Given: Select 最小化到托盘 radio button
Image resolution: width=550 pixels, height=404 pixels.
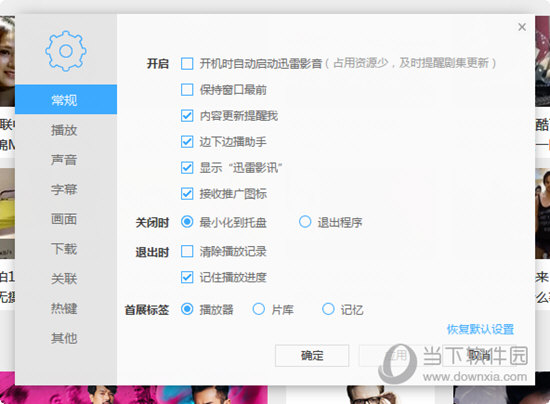Looking at the screenshot, I should click(187, 222).
